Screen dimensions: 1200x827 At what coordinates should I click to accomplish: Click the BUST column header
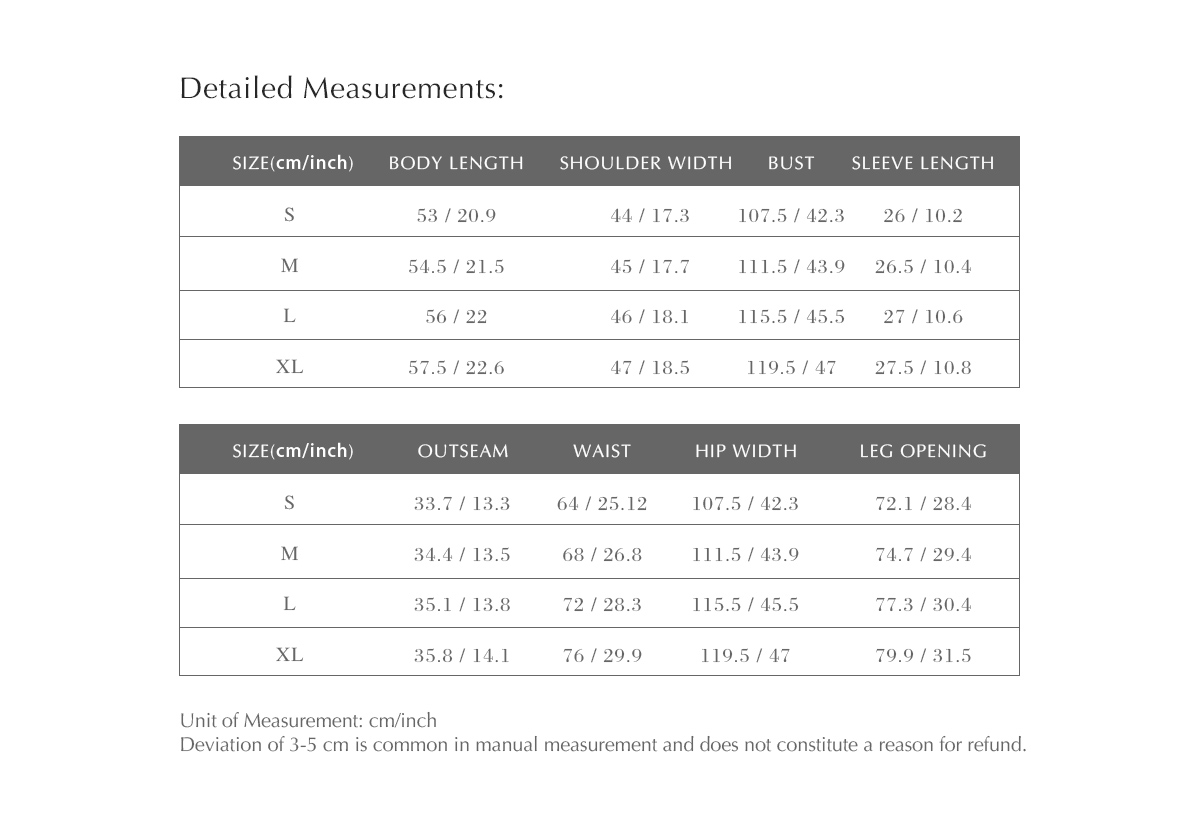click(791, 163)
